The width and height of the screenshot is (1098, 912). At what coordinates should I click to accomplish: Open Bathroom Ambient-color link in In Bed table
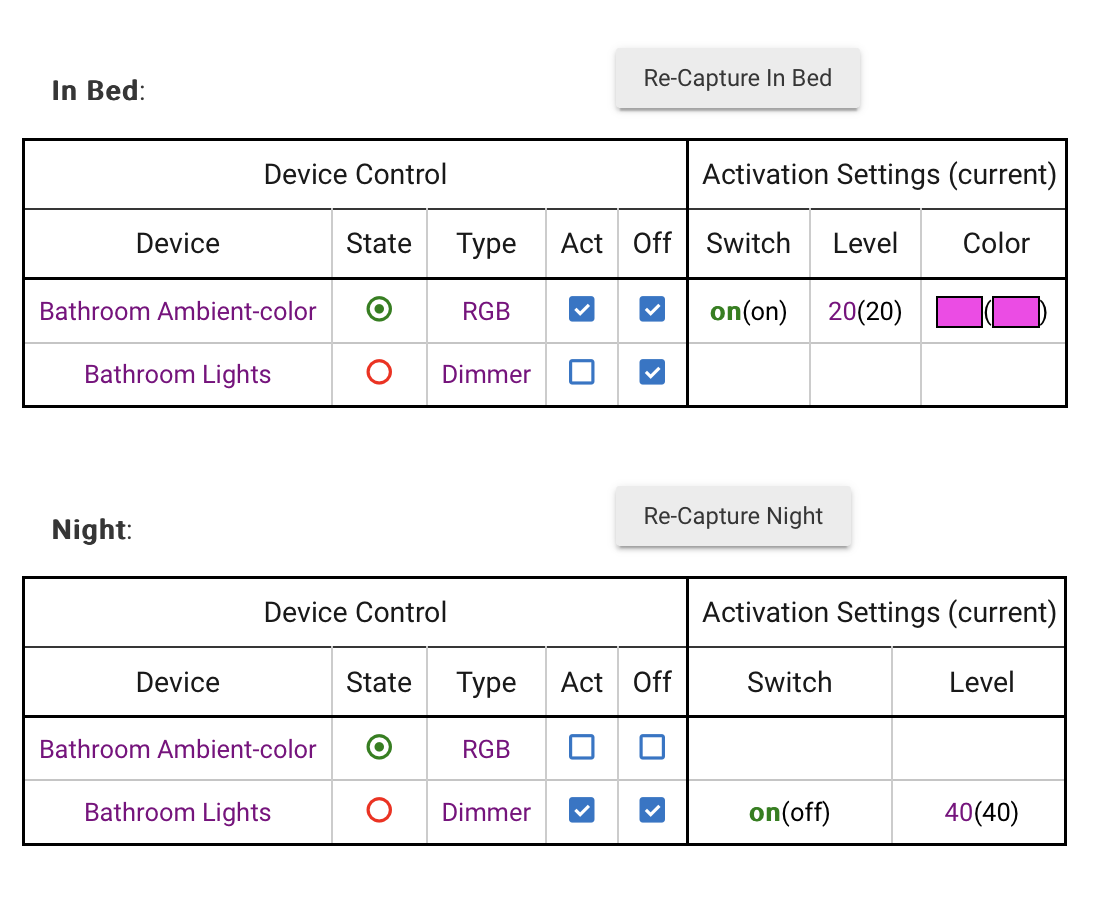click(178, 311)
